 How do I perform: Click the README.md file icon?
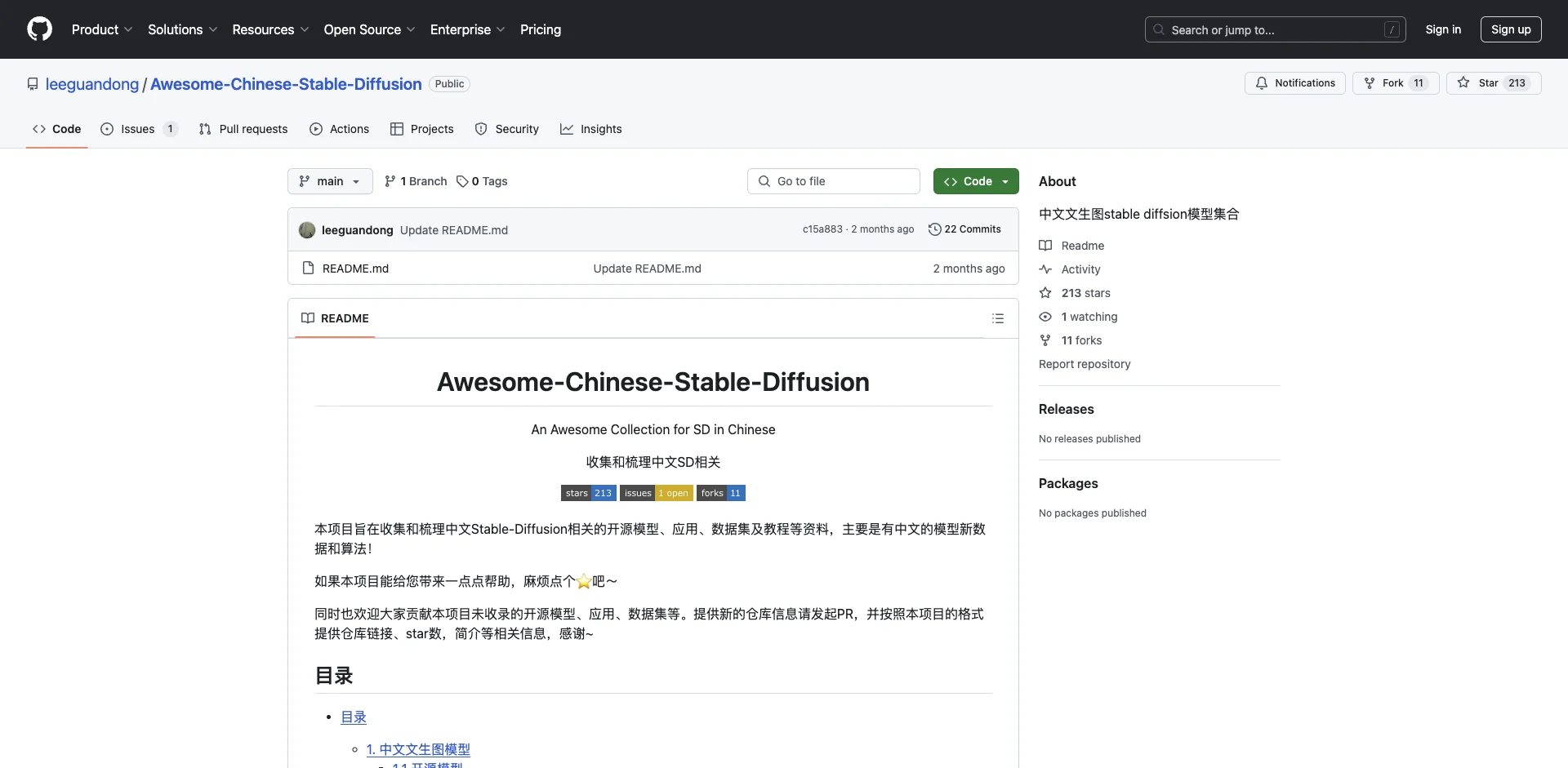(x=308, y=268)
